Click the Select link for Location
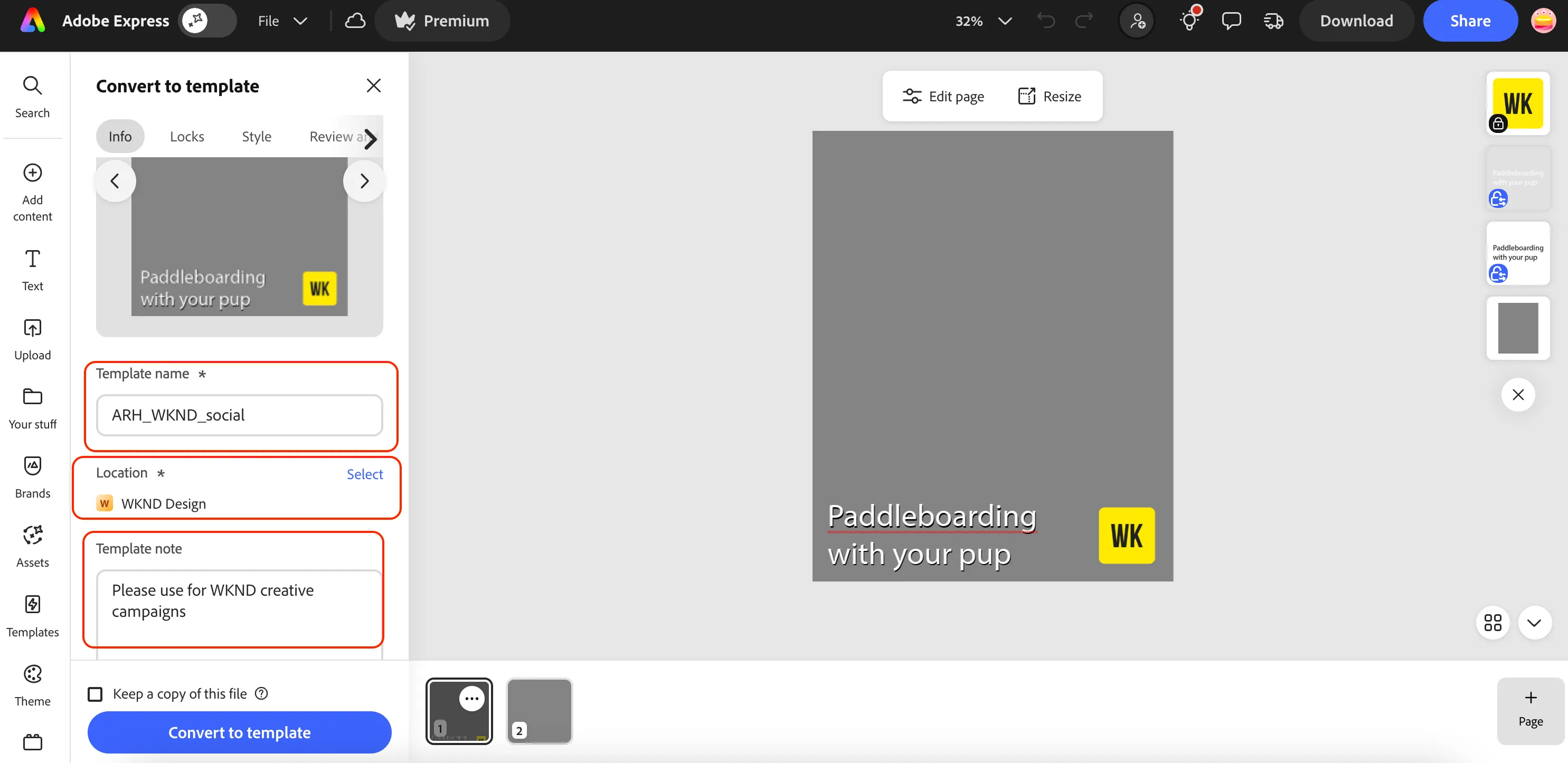 click(x=365, y=473)
